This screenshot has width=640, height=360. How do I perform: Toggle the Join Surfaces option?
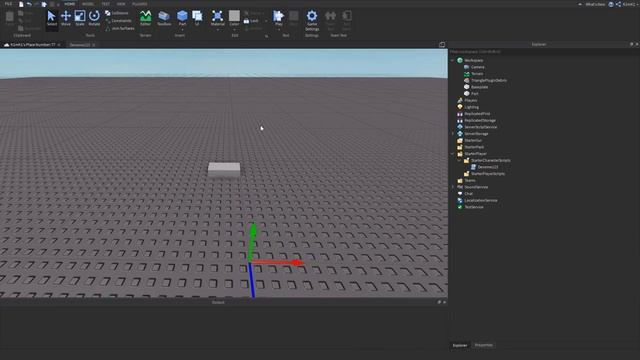pyautogui.click(x=120, y=29)
